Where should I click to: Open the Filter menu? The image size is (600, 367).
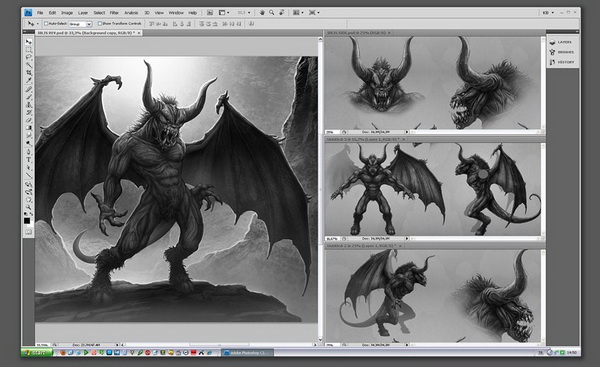114,13
